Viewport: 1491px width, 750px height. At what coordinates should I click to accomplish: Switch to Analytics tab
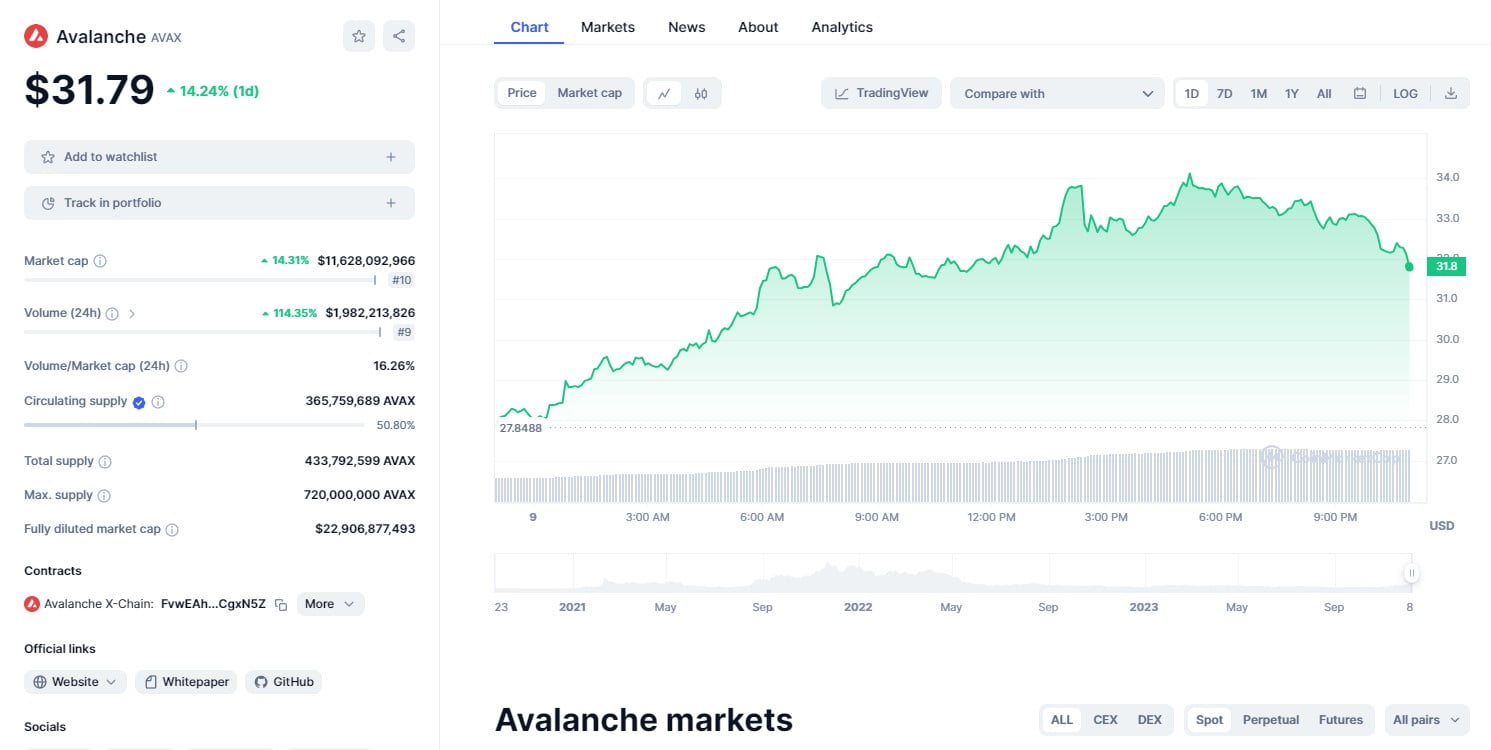(x=842, y=27)
